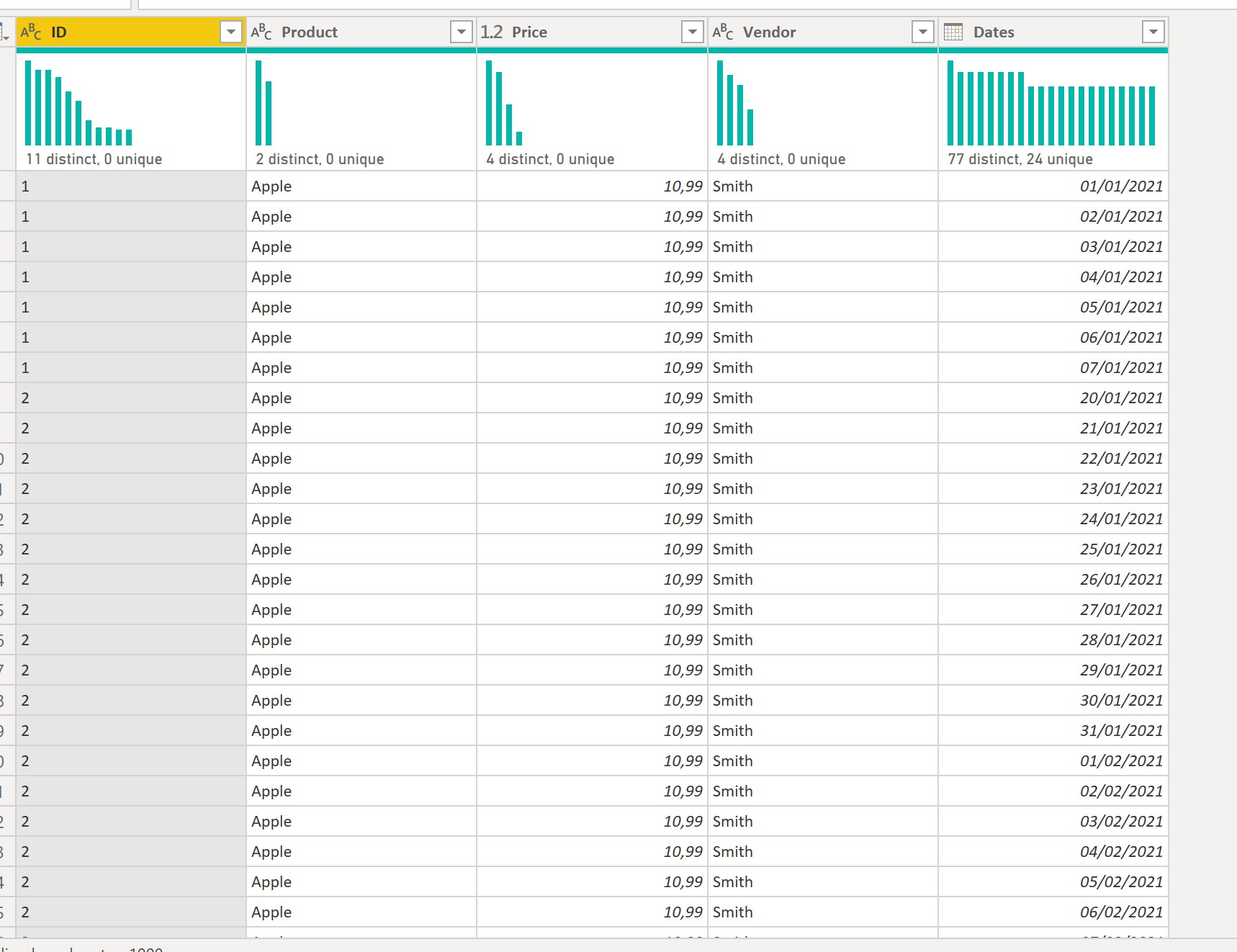Image resolution: width=1237 pixels, height=952 pixels.
Task: Select the Product column header
Action: point(361,32)
